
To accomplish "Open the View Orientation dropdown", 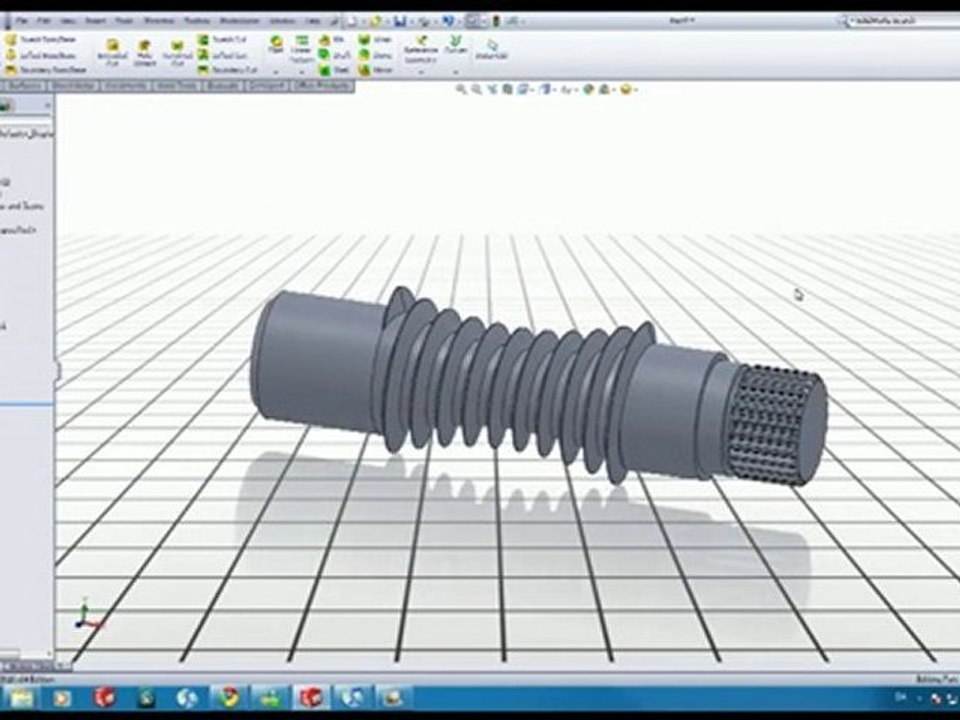I will [525, 89].
